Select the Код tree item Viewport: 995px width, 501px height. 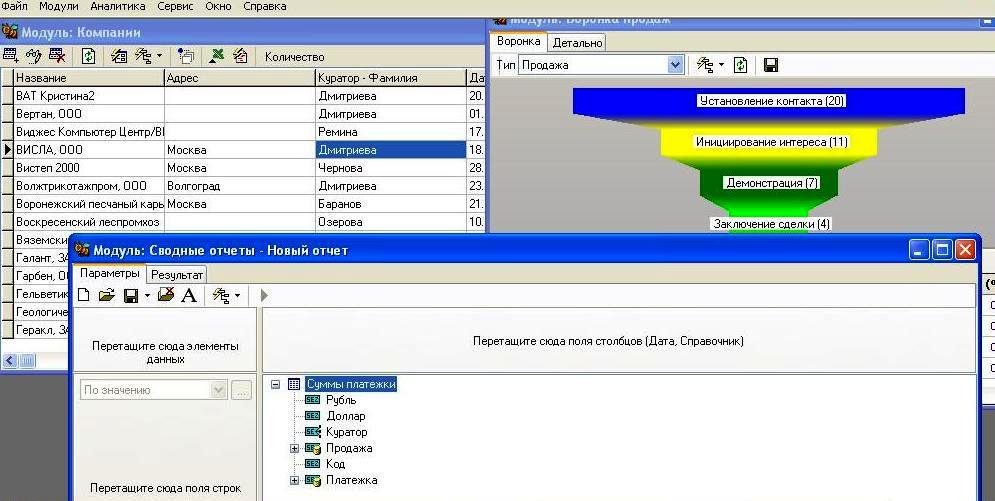point(335,464)
